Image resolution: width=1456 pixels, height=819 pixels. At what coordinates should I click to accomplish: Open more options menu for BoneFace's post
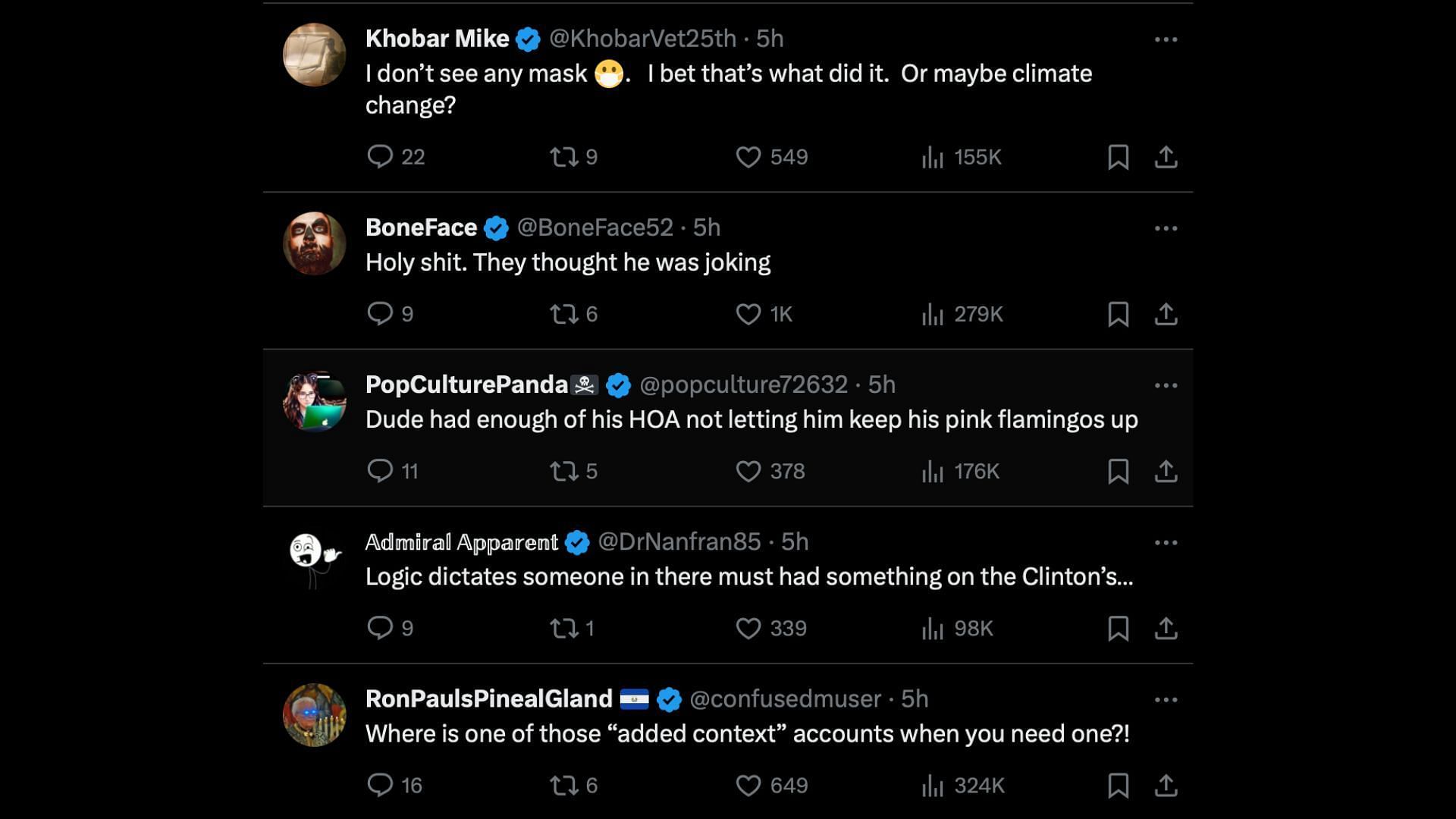point(1166,227)
